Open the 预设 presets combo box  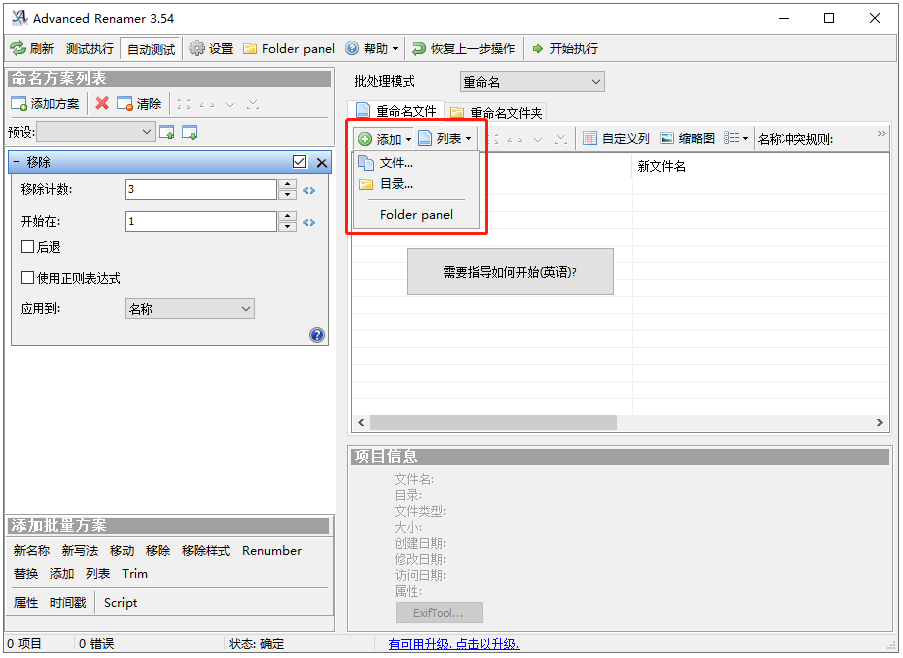point(96,132)
